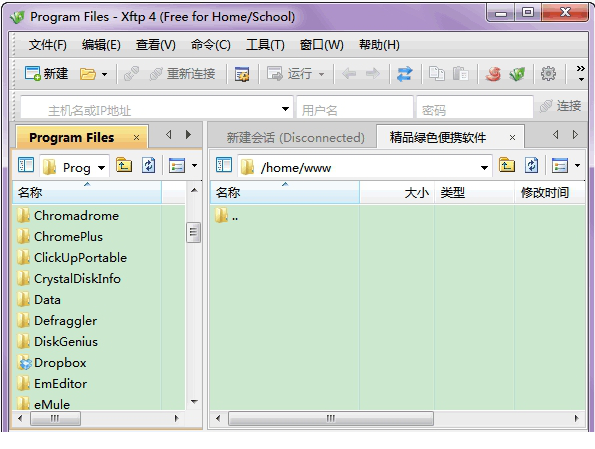Image resolution: width=595 pixels, height=449 pixels.
Task: Sort right pane by 大小 column
Action: click(x=397, y=192)
